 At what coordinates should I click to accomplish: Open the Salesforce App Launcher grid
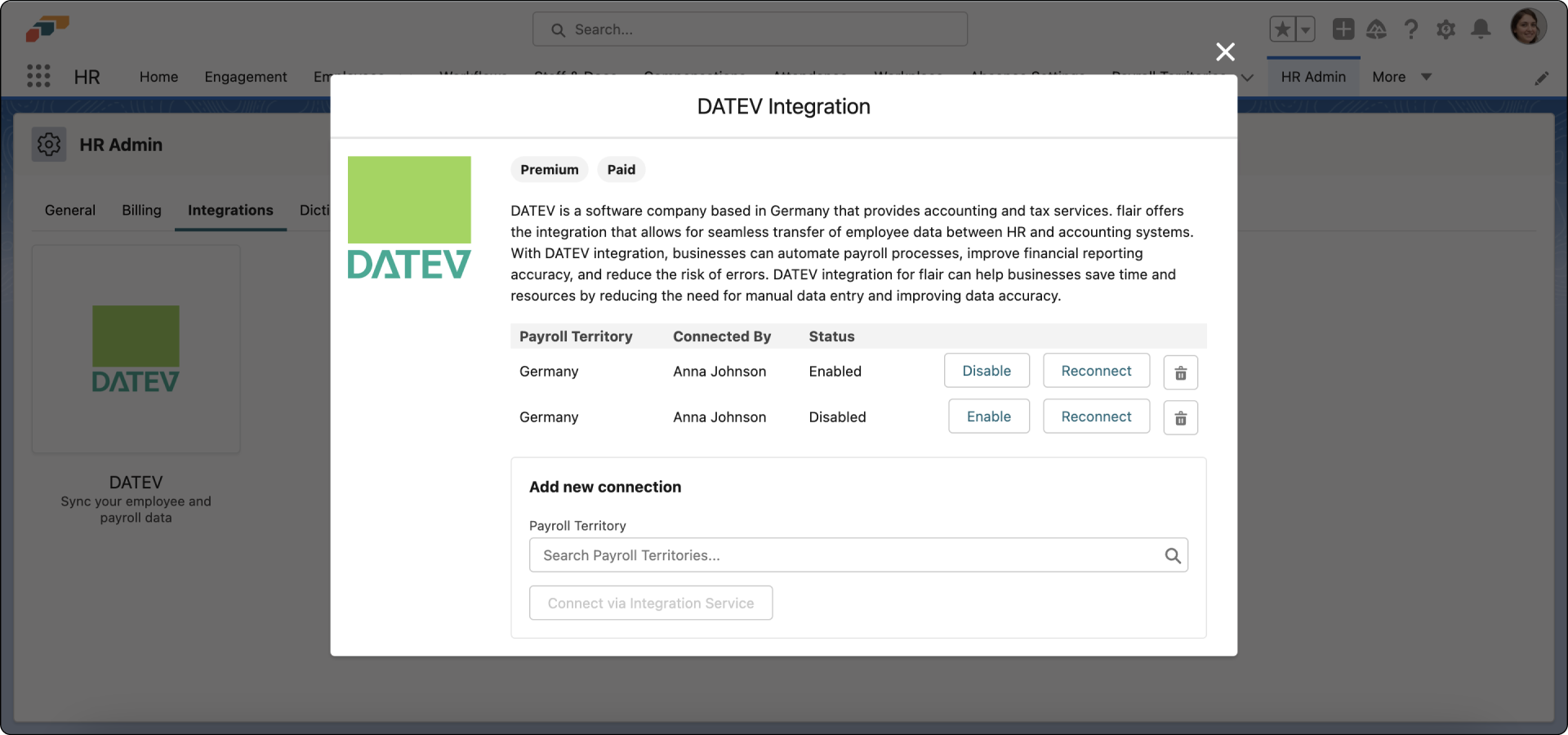(38, 76)
